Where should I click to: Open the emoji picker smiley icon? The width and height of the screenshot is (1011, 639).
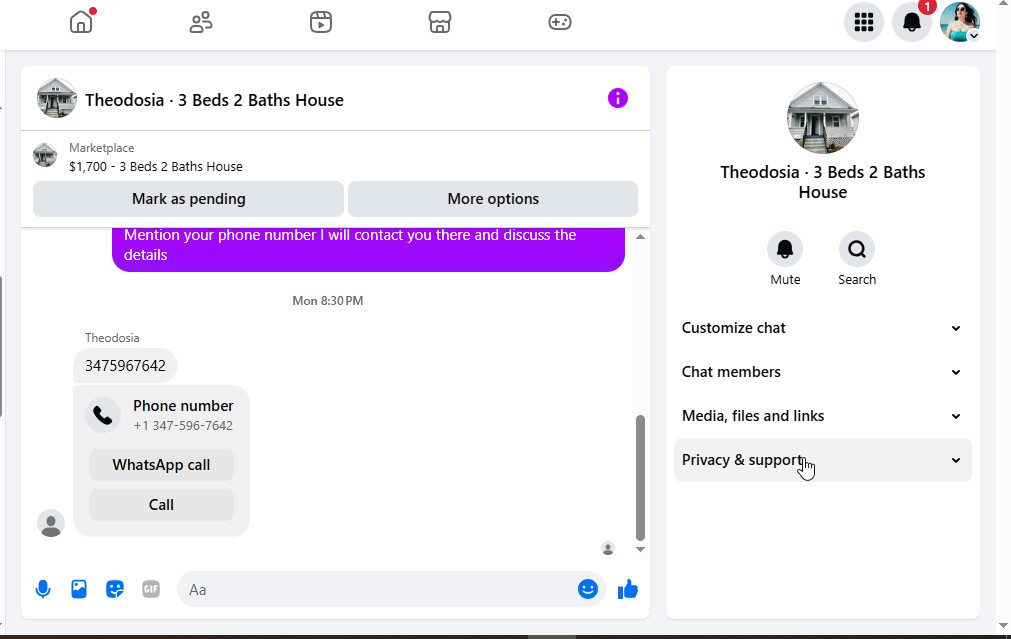click(x=587, y=589)
